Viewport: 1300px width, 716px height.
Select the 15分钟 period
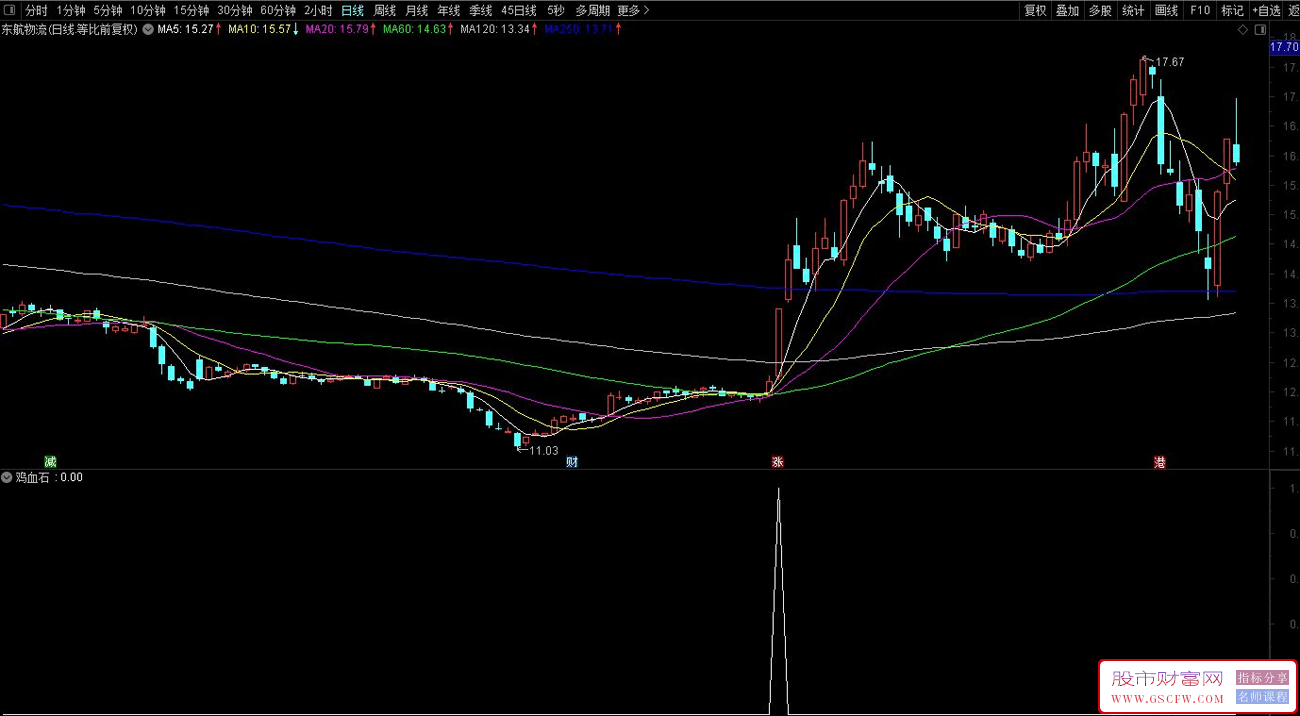click(x=192, y=10)
